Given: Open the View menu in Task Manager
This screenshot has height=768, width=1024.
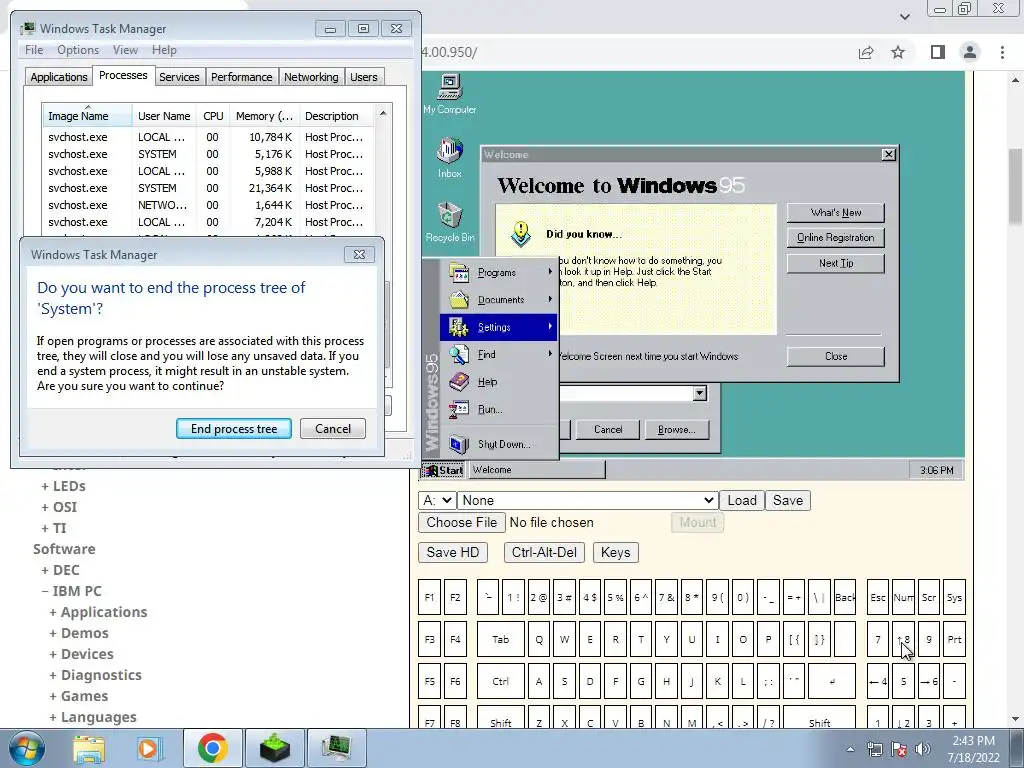Looking at the screenshot, I should [125, 50].
